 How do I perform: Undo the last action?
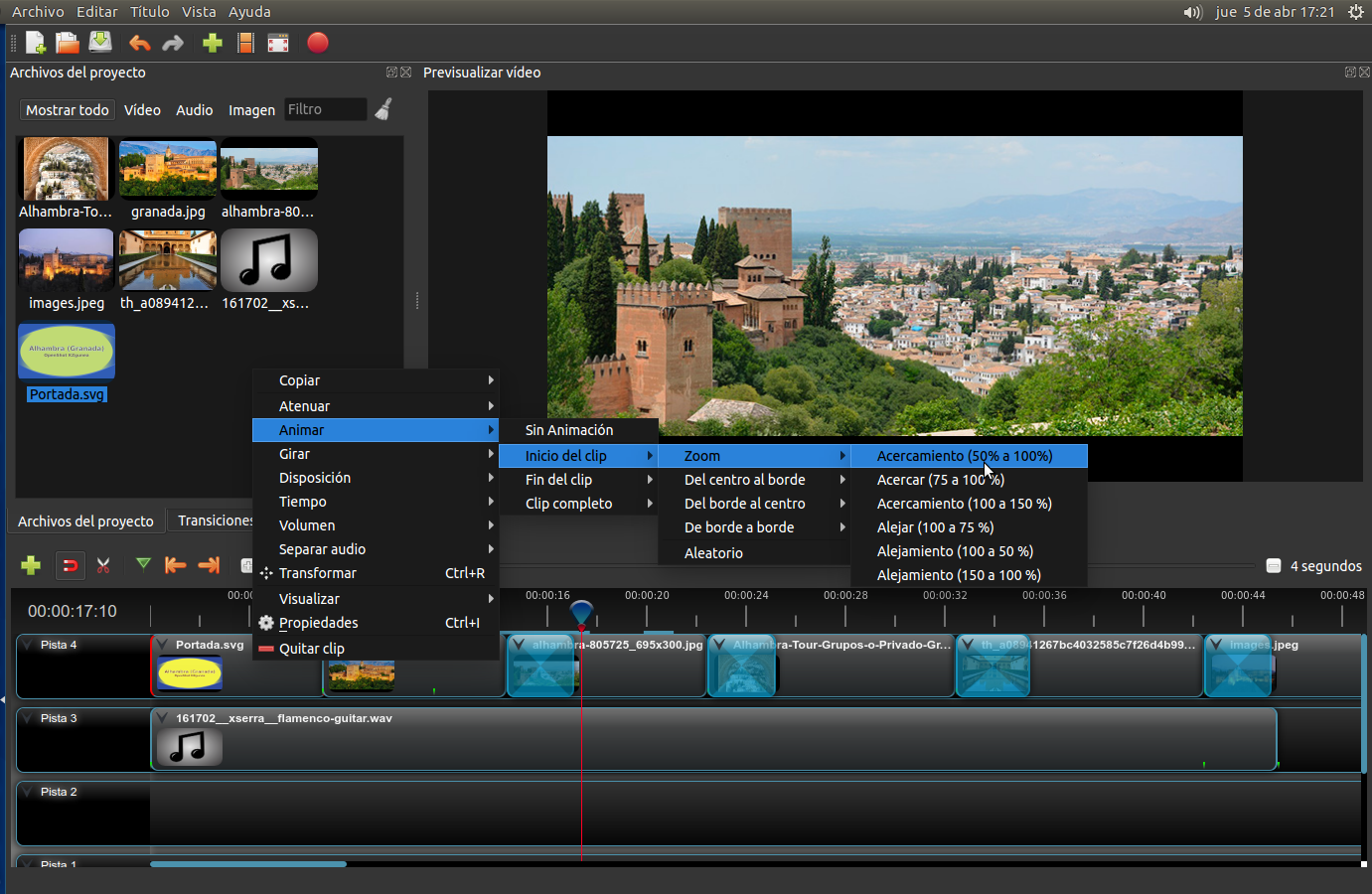[139, 43]
